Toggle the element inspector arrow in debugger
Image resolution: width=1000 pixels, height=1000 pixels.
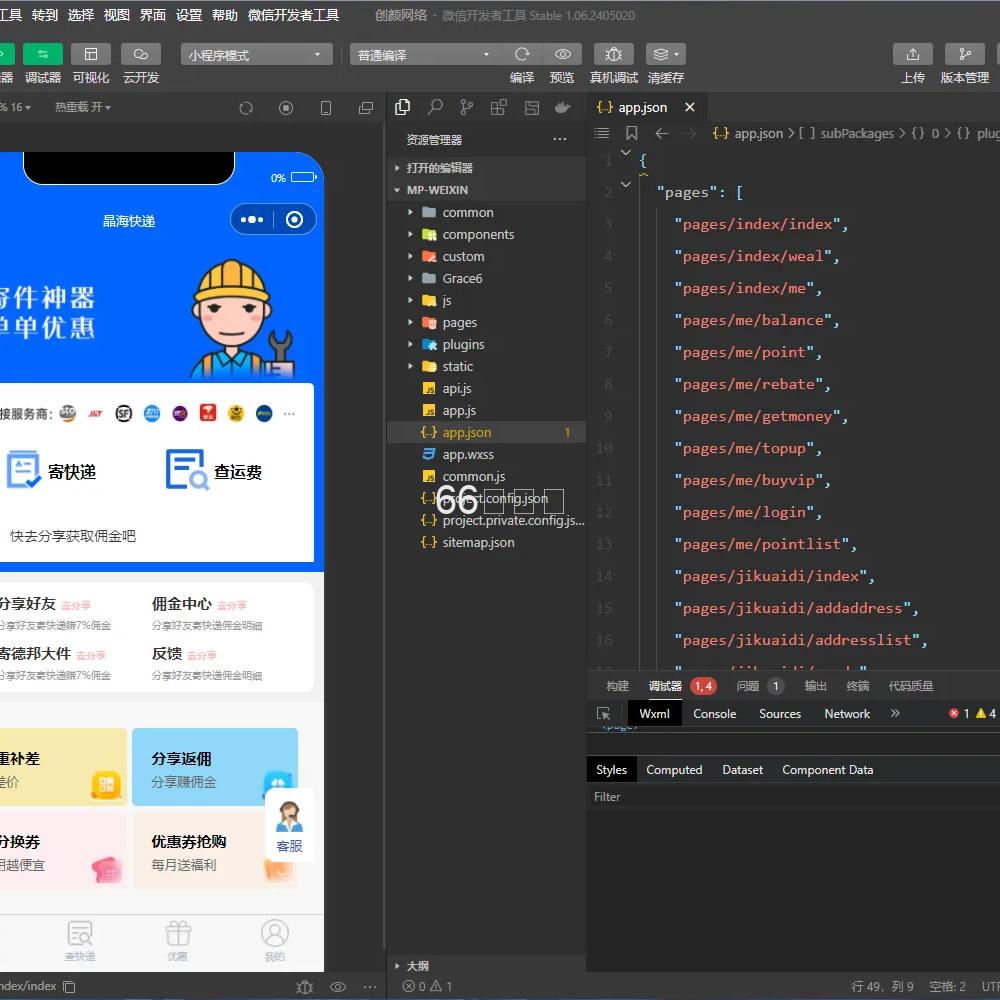pyautogui.click(x=605, y=713)
